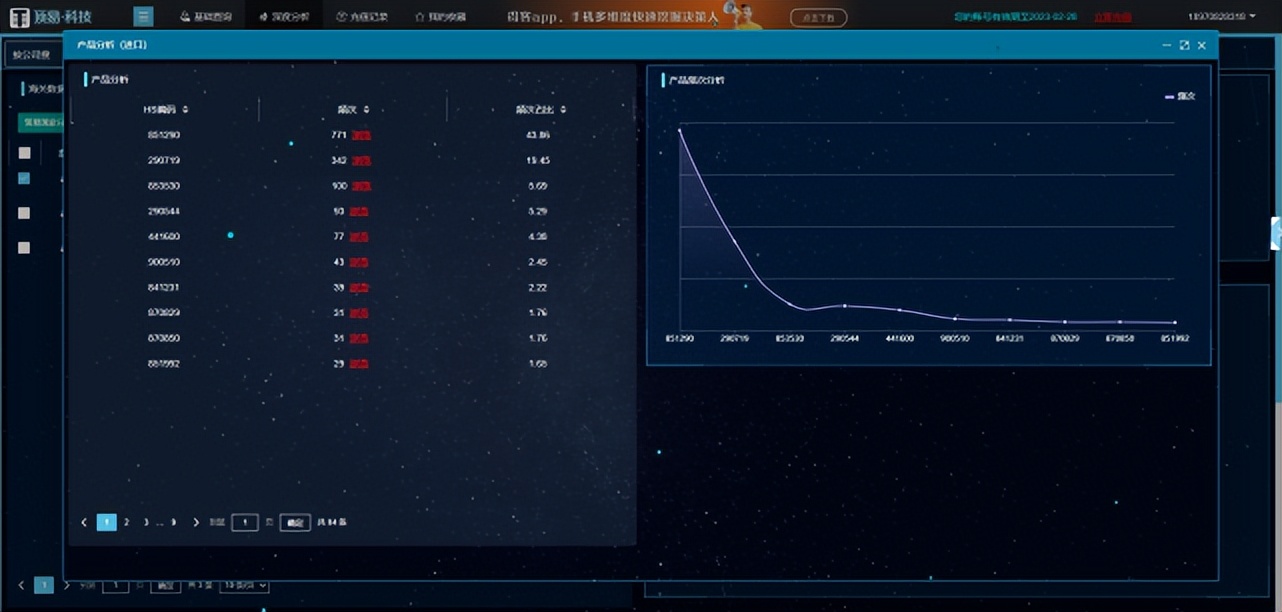
Task: Toggle the 频次 chart legend
Action: pyautogui.click(x=1180, y=96)
